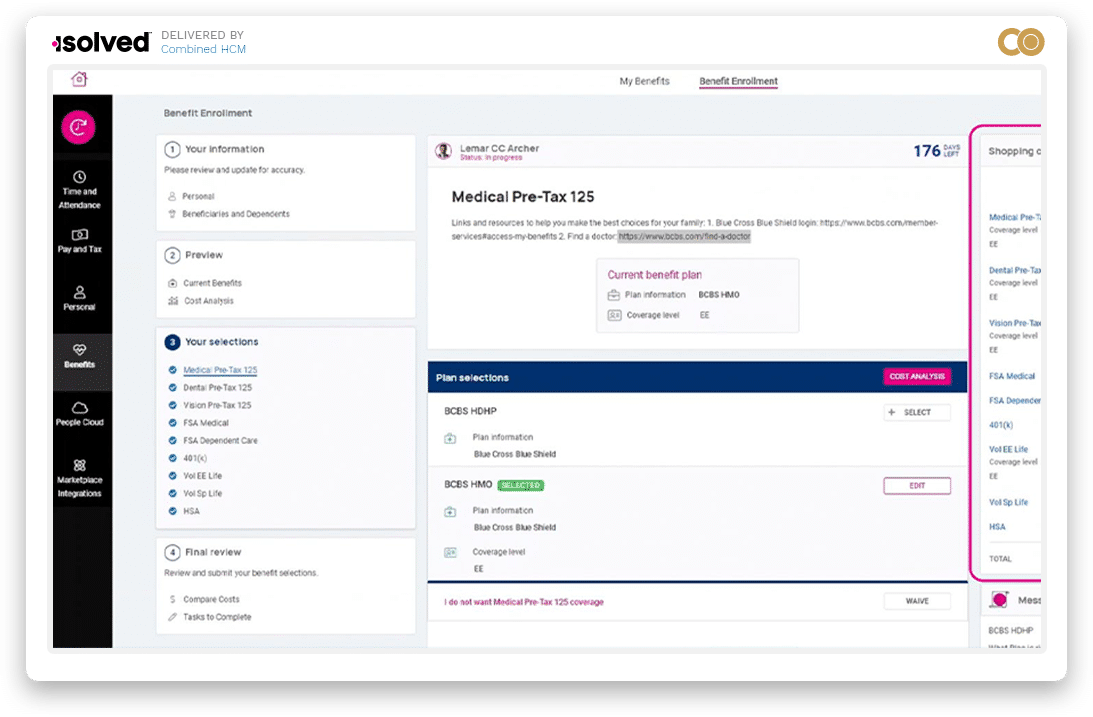Screen dimensions: 1093x717
Task: Click 401(k) in shopping cart
Action: (1000, 425)
